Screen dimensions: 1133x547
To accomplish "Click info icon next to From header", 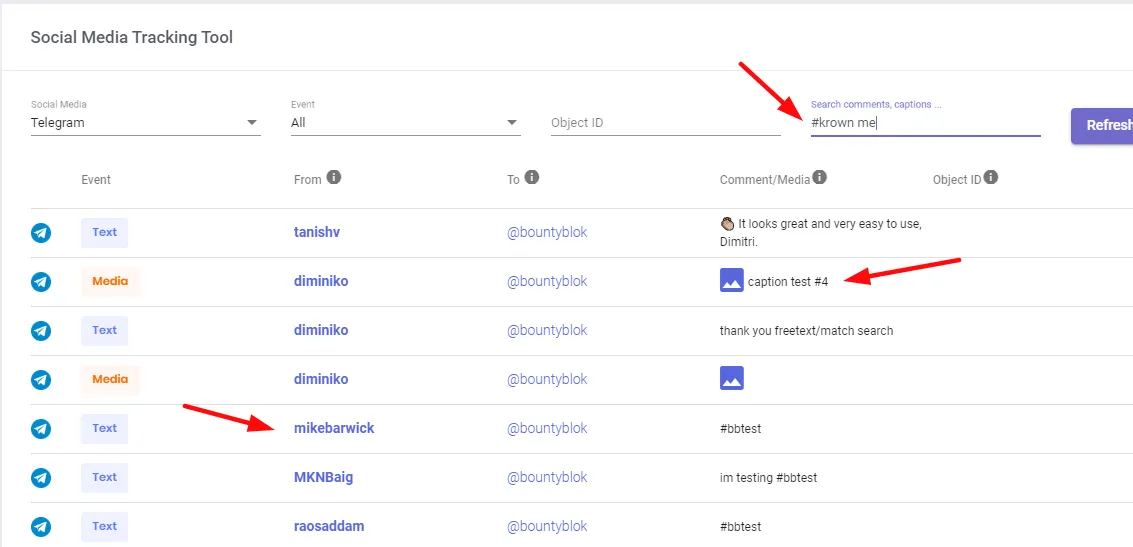I will 333,177.
